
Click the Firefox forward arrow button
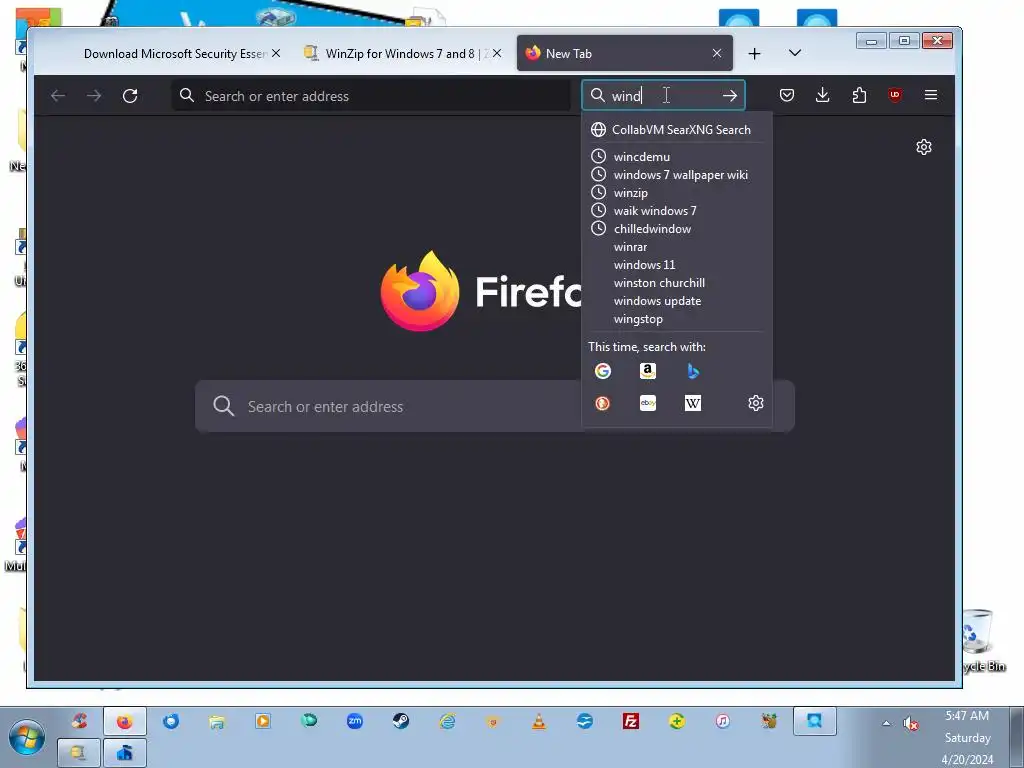pos(94,96)
